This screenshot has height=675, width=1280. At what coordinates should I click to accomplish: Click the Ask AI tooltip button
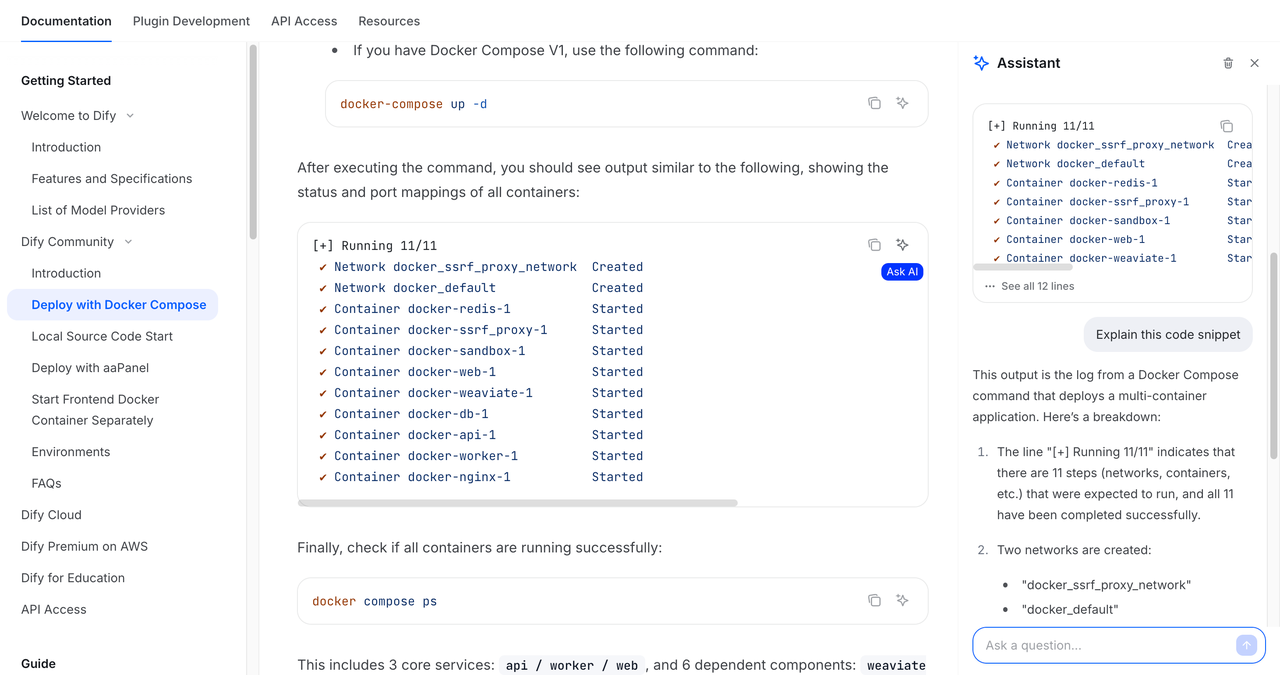tap(902, 272)
